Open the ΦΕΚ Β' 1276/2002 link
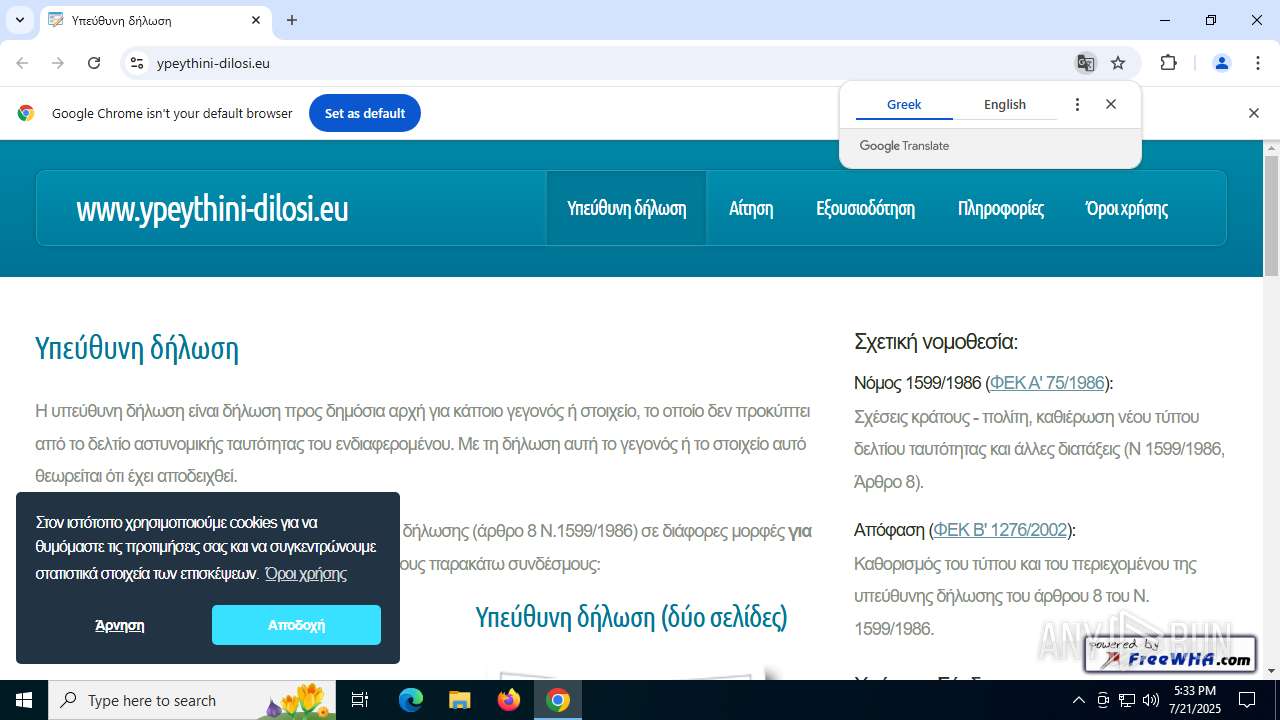The image size is (1280, 720). pyautogui.click(x=1000, y=530)
